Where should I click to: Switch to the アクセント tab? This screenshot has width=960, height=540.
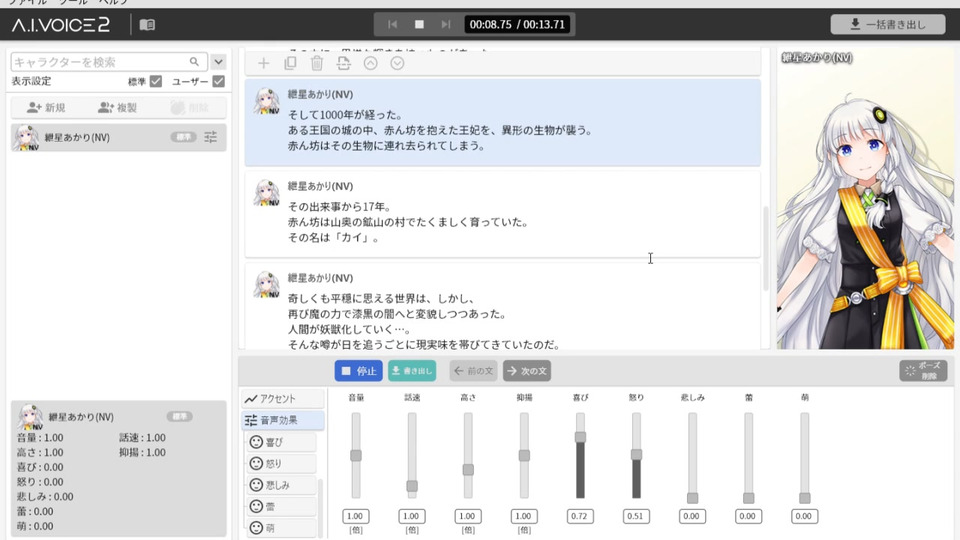pos(282,399)
